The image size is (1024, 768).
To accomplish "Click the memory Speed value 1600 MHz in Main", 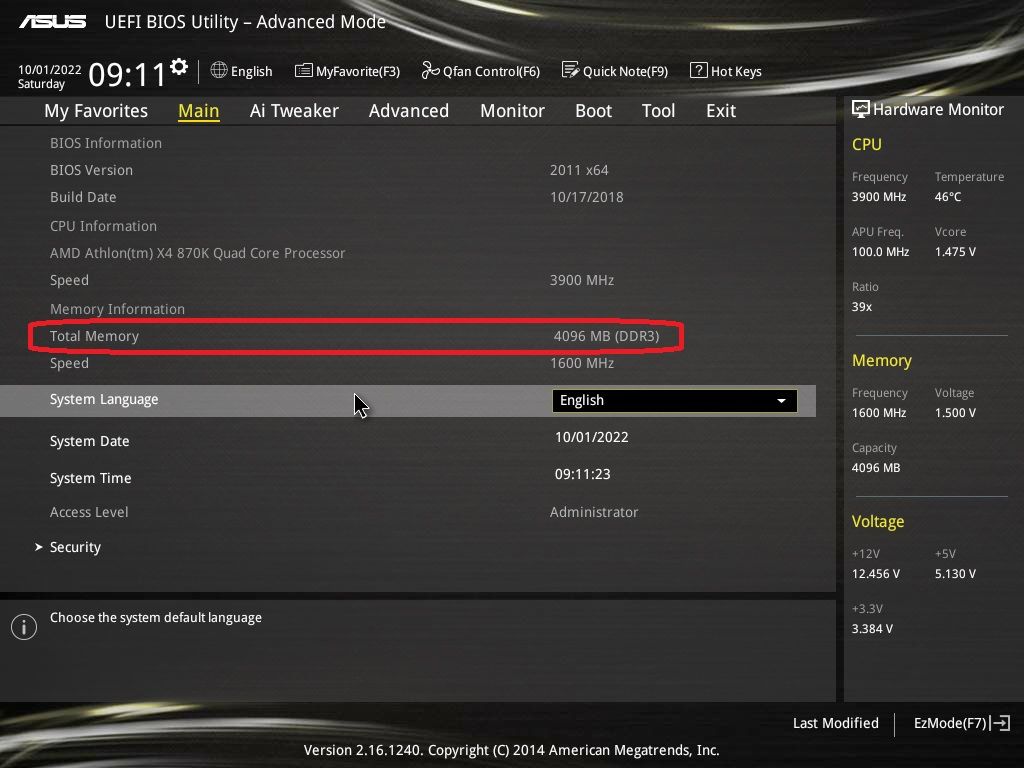I will 581,363.
